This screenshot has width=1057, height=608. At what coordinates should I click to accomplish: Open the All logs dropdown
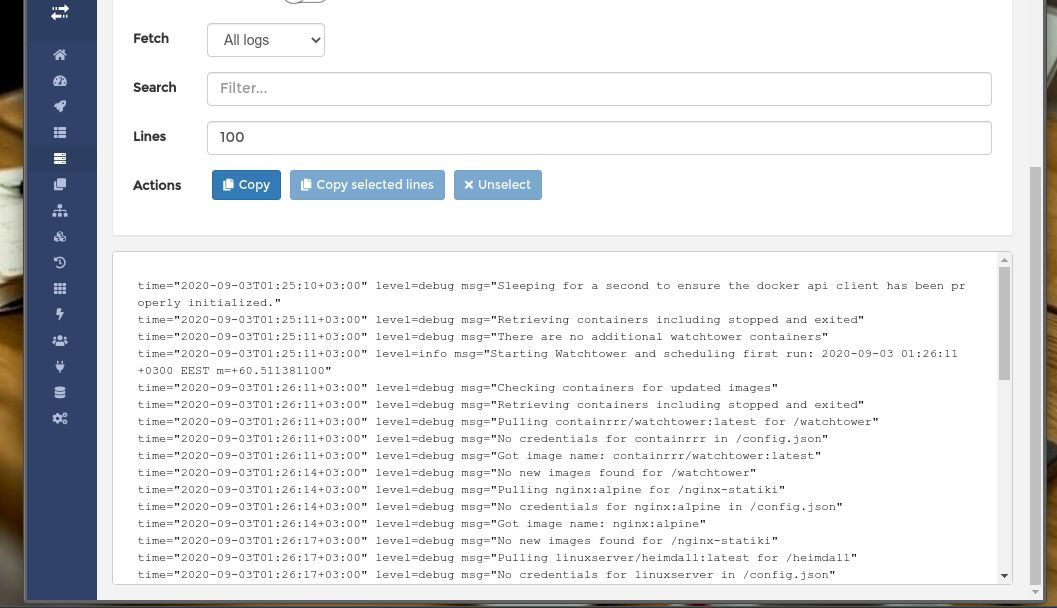265,40
